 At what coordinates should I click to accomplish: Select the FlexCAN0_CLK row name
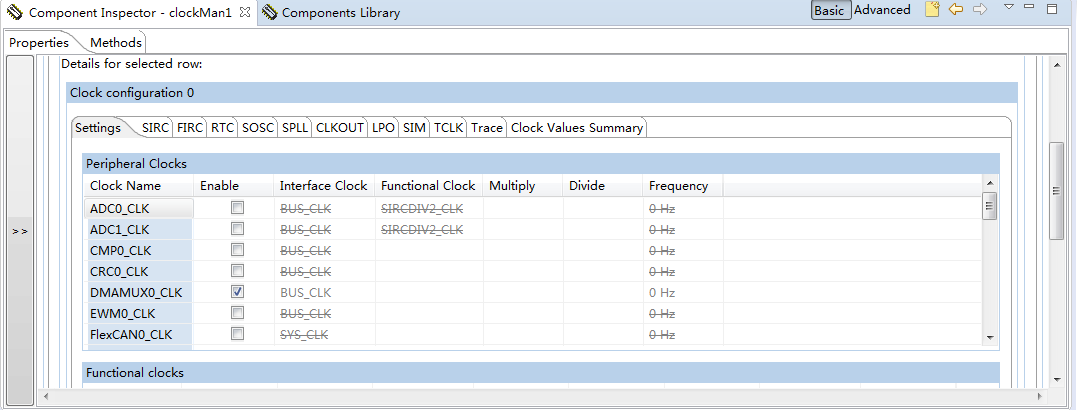pos(139,334)
